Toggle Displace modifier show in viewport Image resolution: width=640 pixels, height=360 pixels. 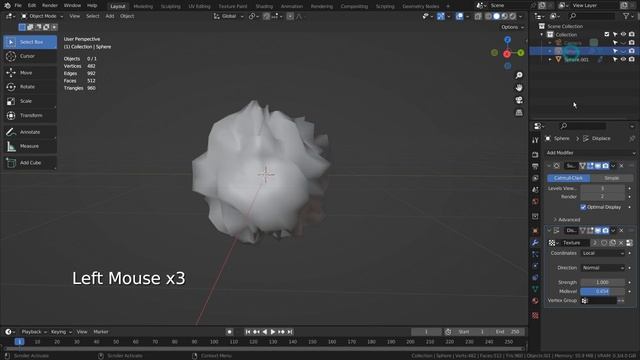(598, 231)
